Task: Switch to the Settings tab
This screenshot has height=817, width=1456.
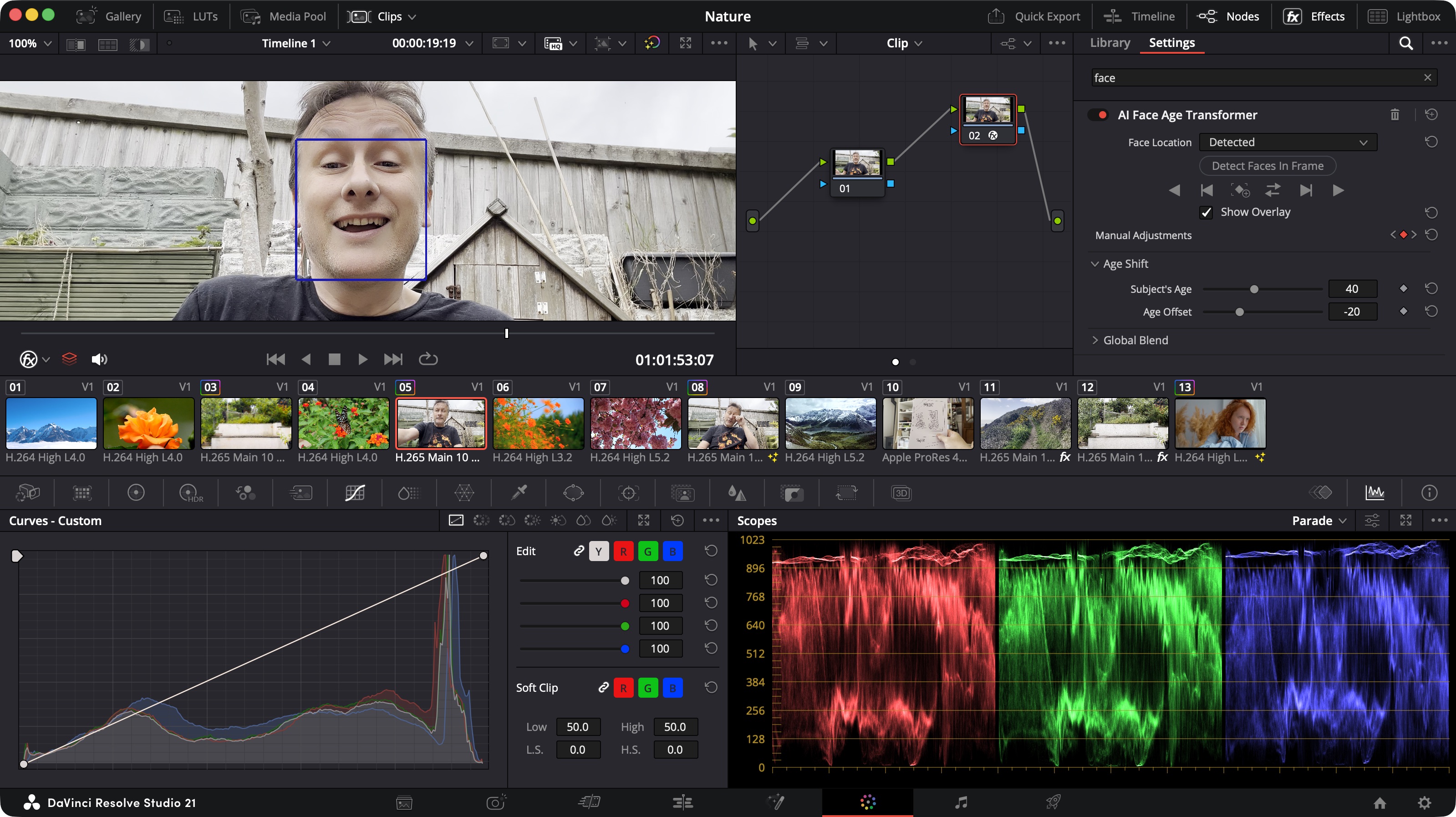Action: point(1172,43)
